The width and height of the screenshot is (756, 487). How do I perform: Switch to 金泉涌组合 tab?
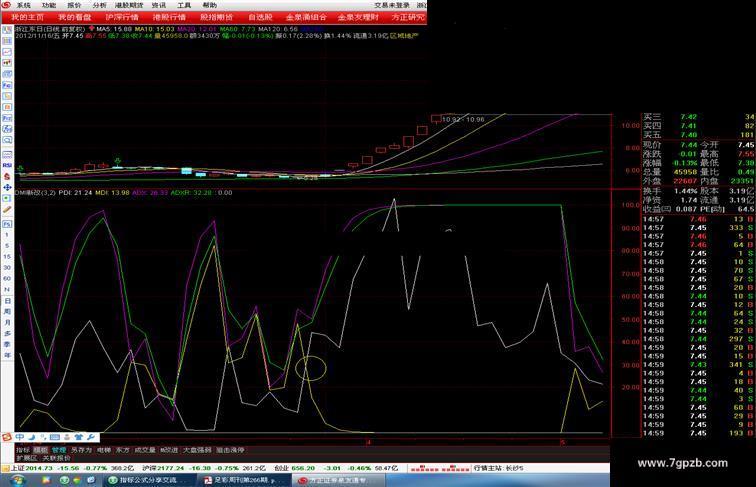(x=306, y=17)
